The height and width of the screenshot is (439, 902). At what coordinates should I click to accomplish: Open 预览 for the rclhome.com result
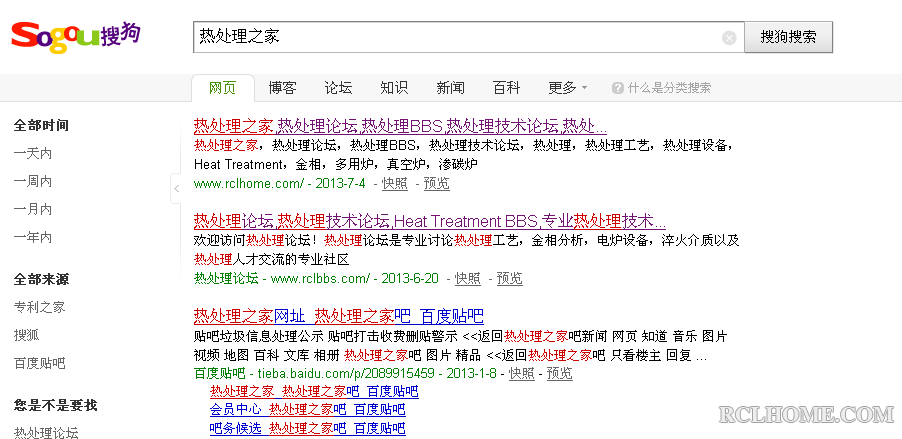point(437,184)
